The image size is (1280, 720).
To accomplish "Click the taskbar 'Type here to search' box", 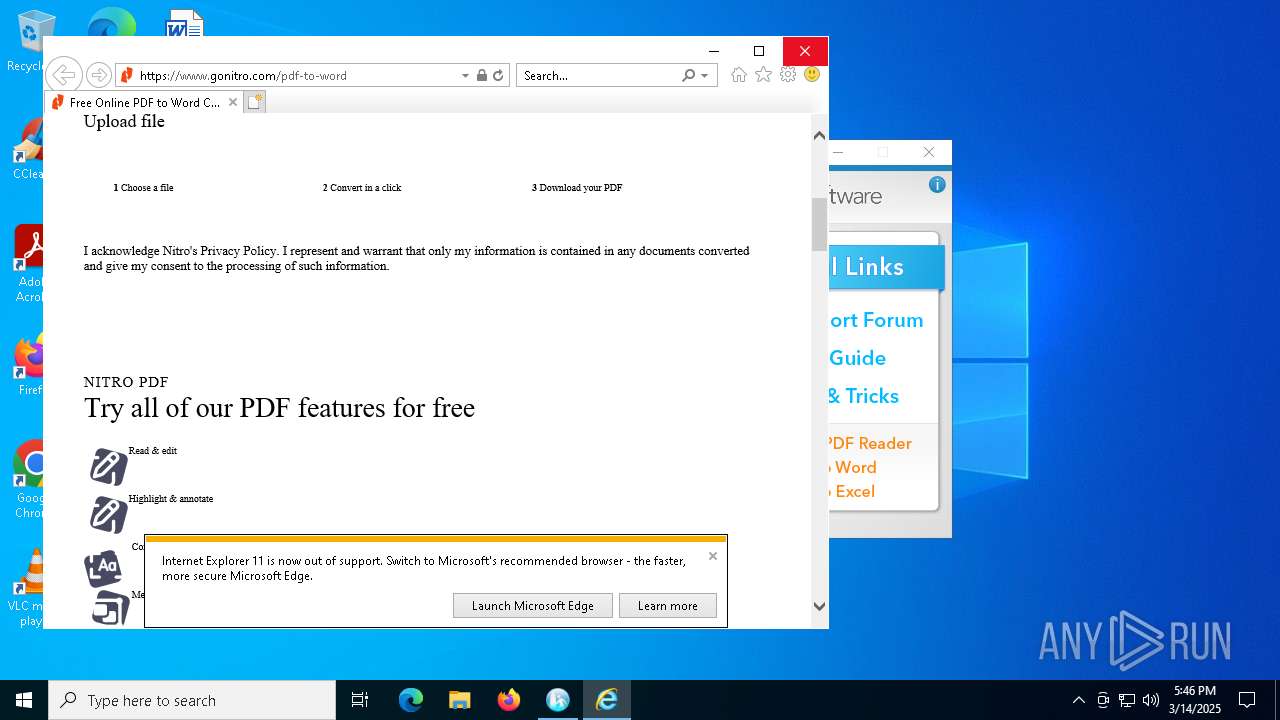I will (192, 700).
